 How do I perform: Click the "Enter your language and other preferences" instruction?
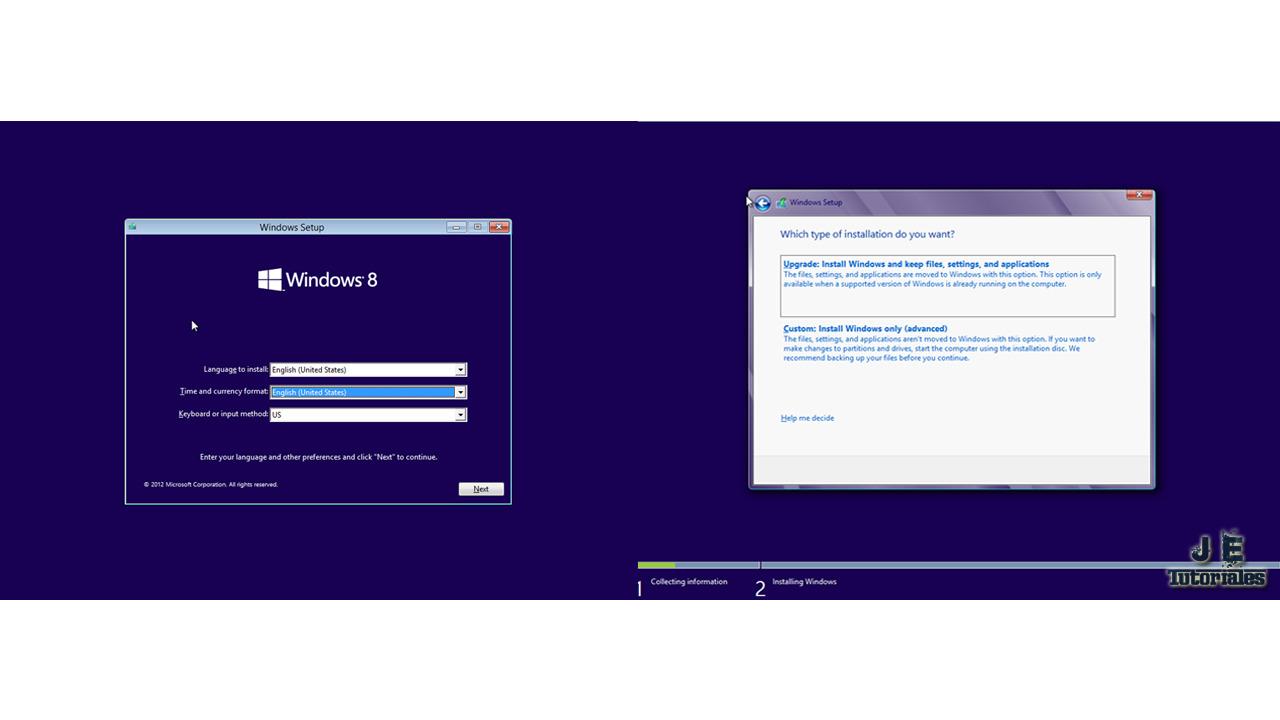tap(319, 457)
